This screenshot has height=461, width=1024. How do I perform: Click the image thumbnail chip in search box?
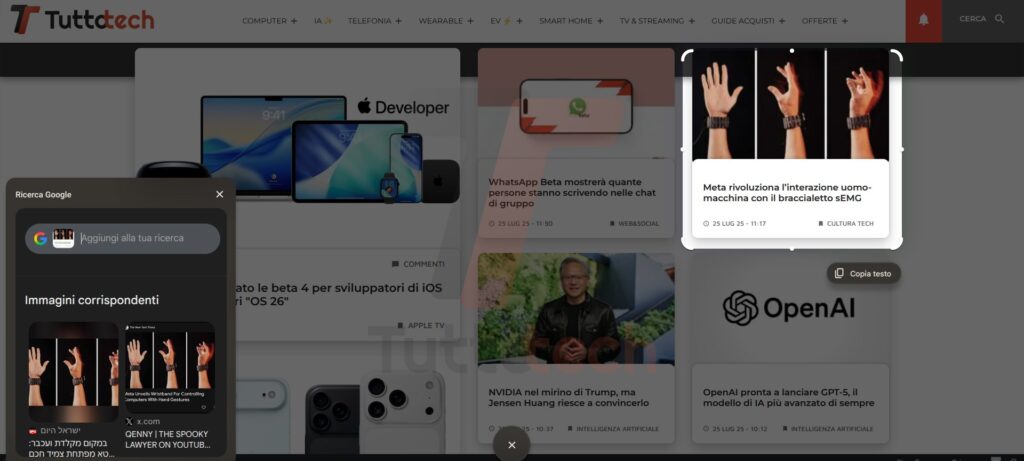63,238
